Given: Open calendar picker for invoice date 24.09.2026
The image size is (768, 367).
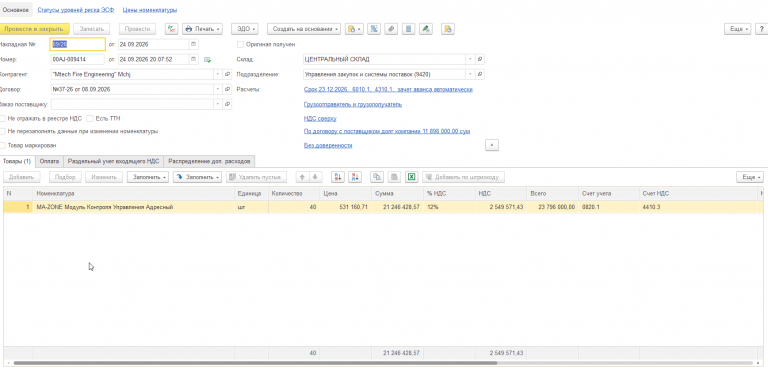Looking at the screenshot, I should pyautogui.click(x=194, y=45).
